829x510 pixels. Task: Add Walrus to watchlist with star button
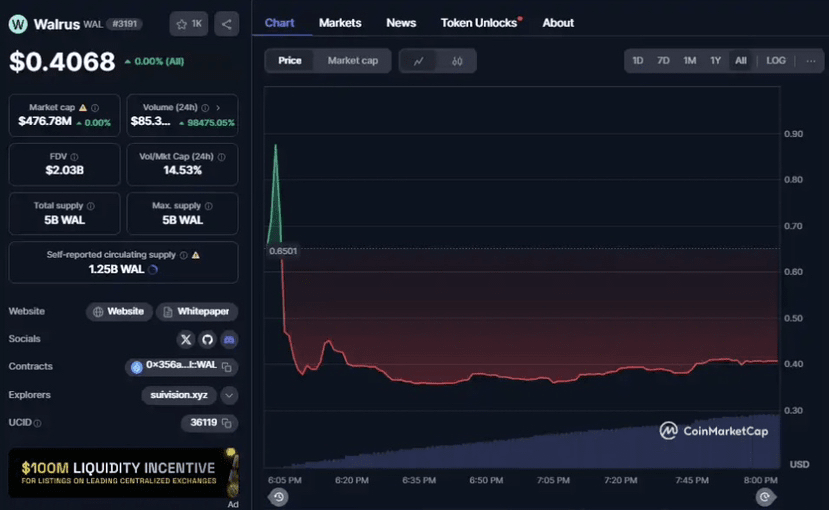(x=188, y=24)
